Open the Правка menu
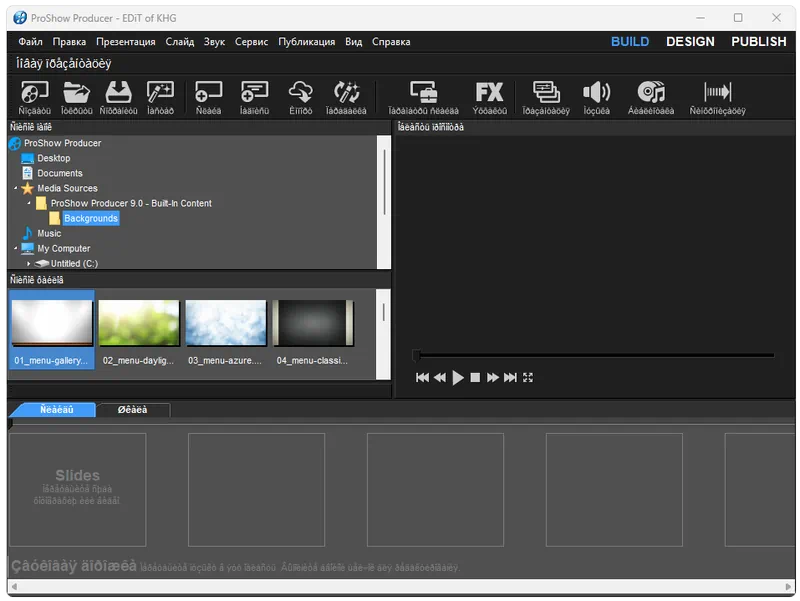Screen dimensions: 800x601 [69, 42]
